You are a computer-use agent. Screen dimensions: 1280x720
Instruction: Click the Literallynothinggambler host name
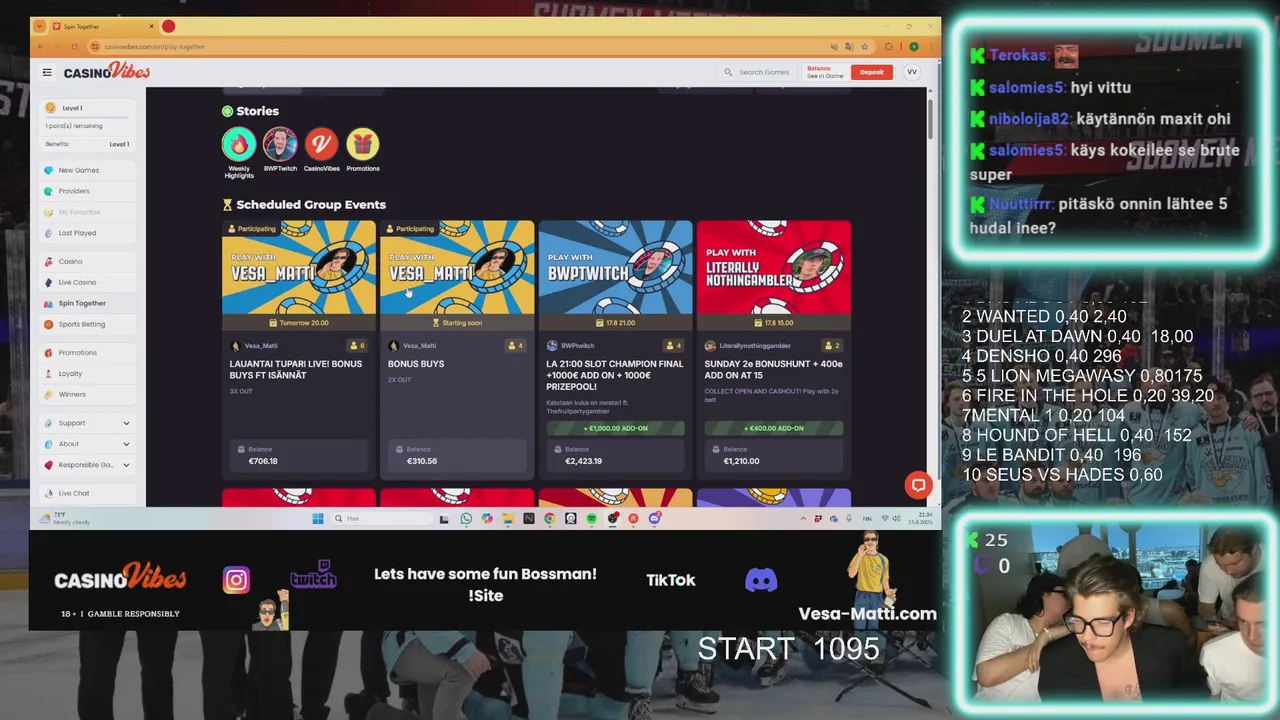pyautogui.click(x=755, y=346)
